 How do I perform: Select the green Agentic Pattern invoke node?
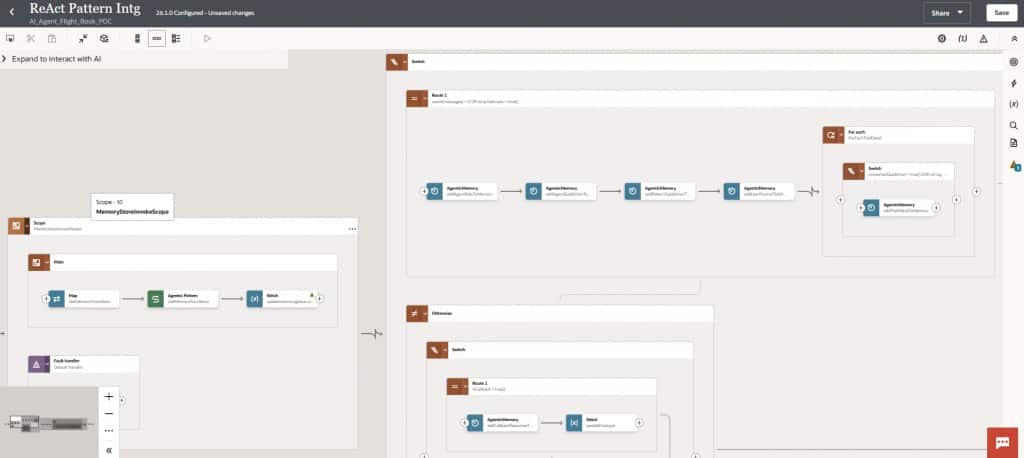click(x=183, y=299)
